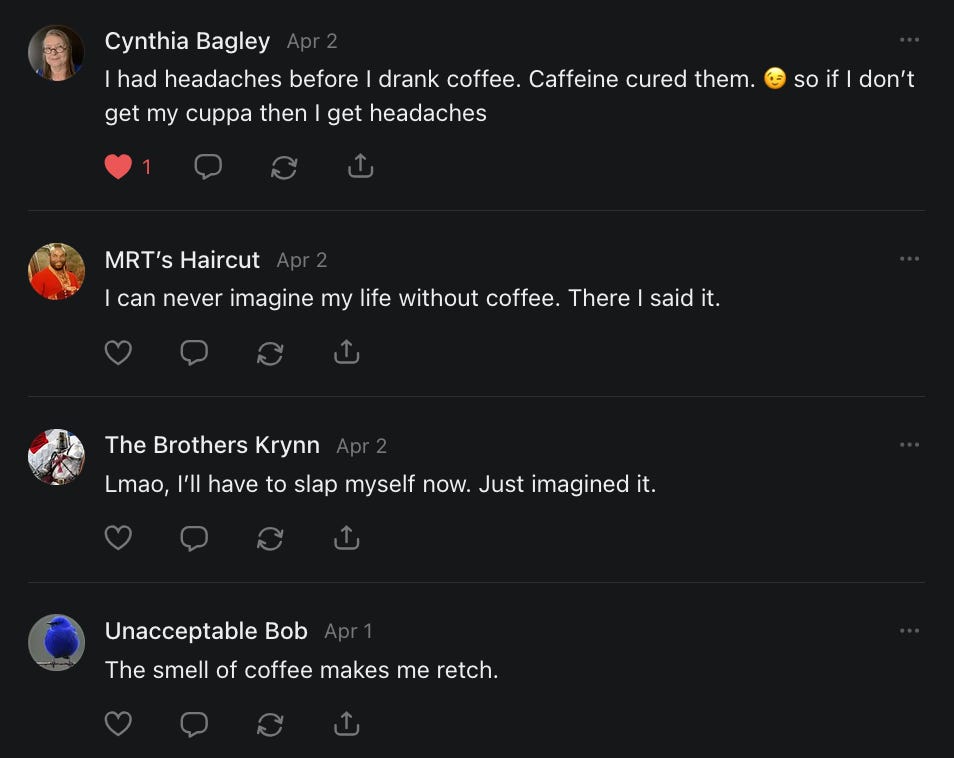Restack Cynthia Bagley's comment
This screenshot has height=758, width=954.
coord(284,167)
